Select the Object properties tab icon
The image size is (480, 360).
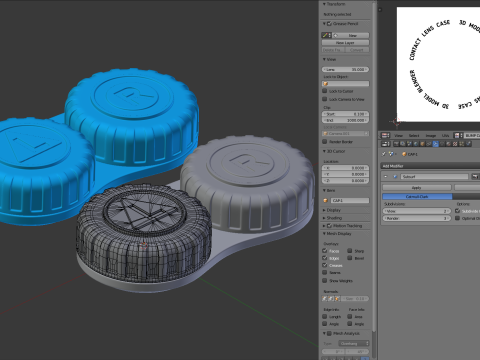coord(422,144)
